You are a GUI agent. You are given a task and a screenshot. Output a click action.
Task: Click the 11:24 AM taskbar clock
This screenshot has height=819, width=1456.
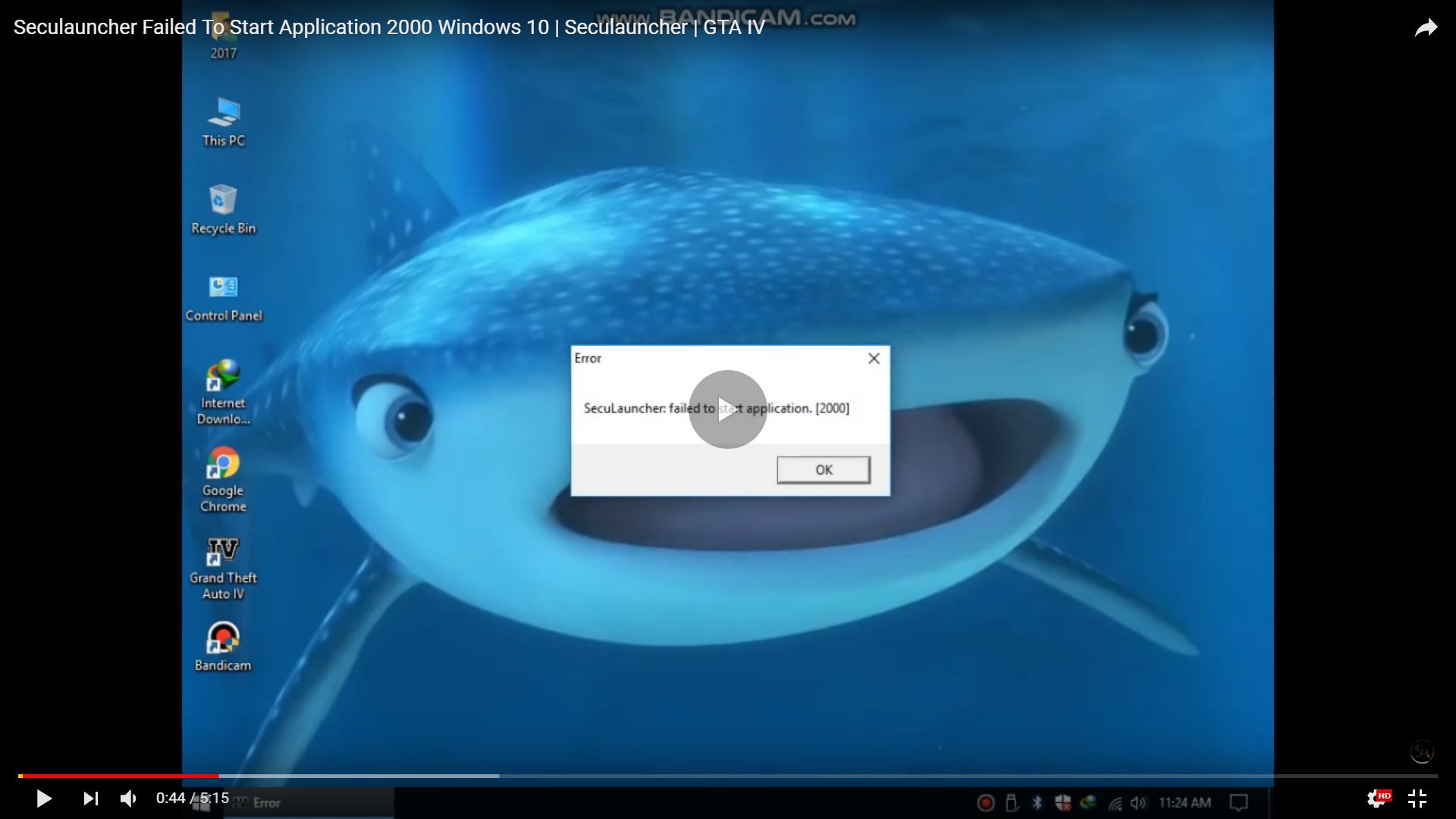[1185, 802]
